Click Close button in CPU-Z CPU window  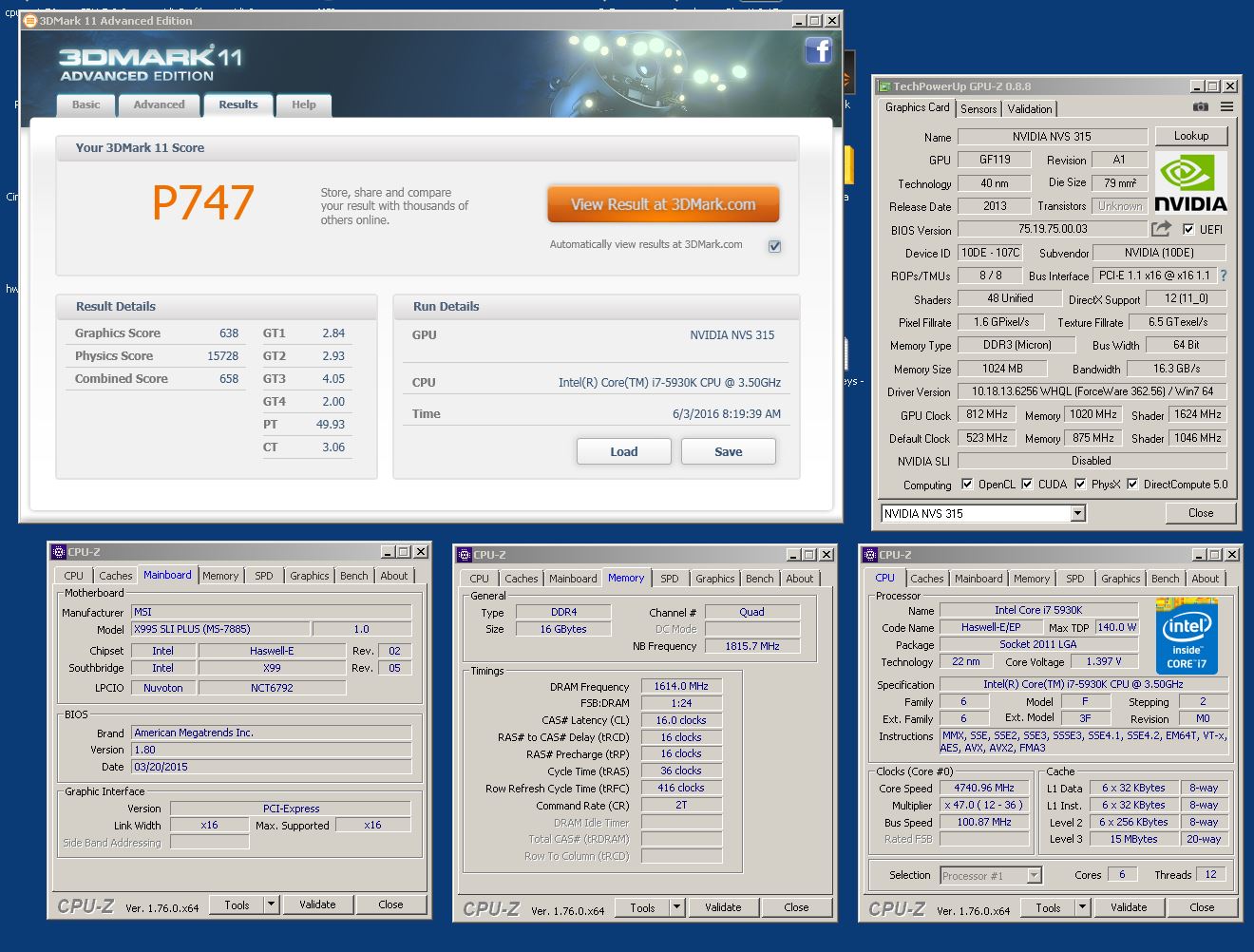pyautogui.click(x=1202, y=907)
